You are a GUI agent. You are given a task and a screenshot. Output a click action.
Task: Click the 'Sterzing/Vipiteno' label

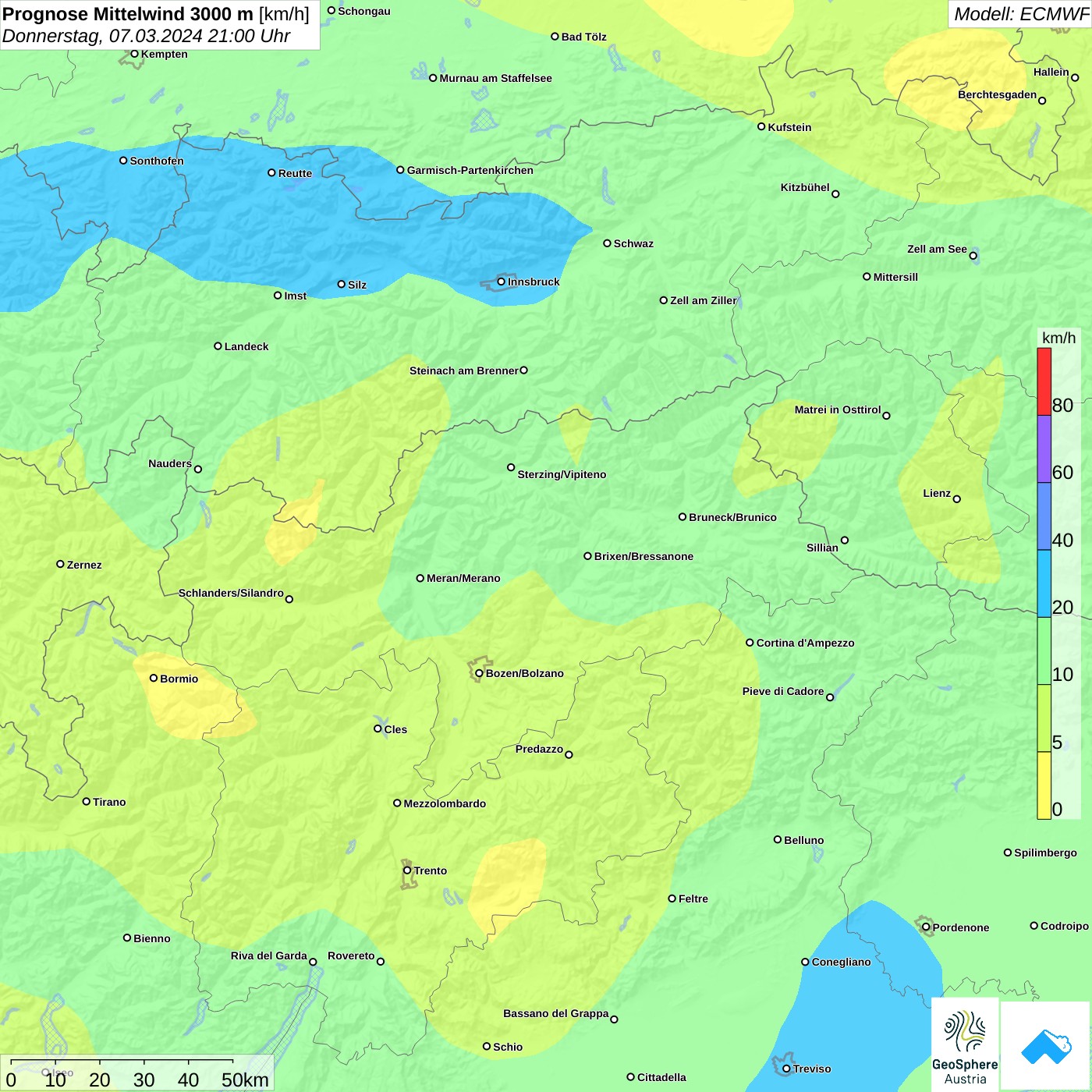click(562, 474)
